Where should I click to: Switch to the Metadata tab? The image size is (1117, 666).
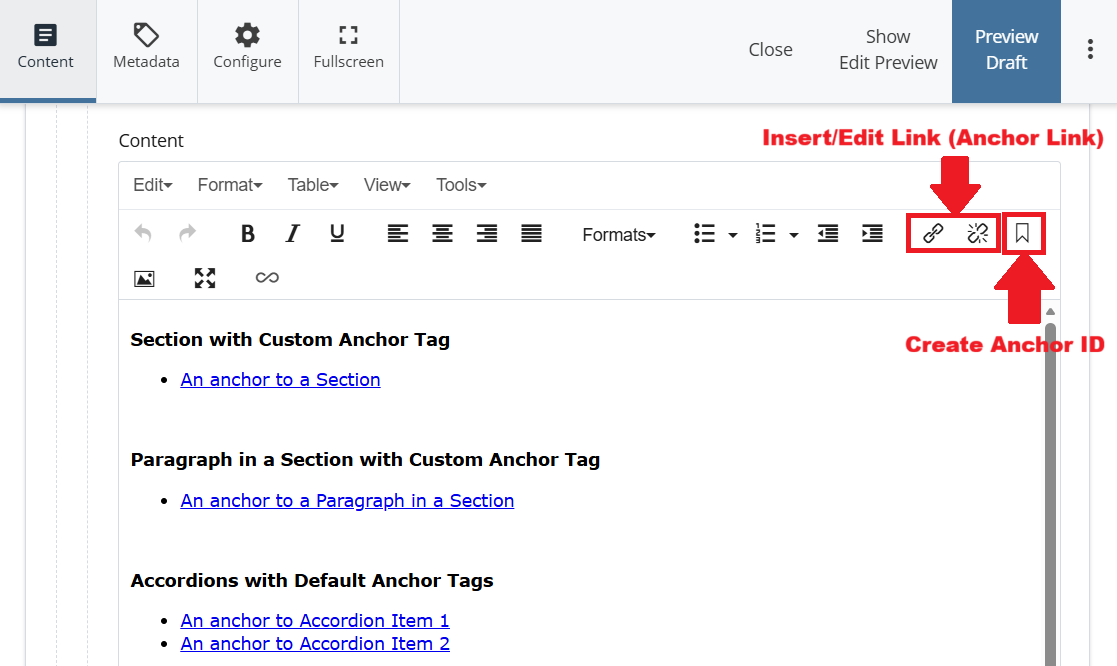click(147, 50)
